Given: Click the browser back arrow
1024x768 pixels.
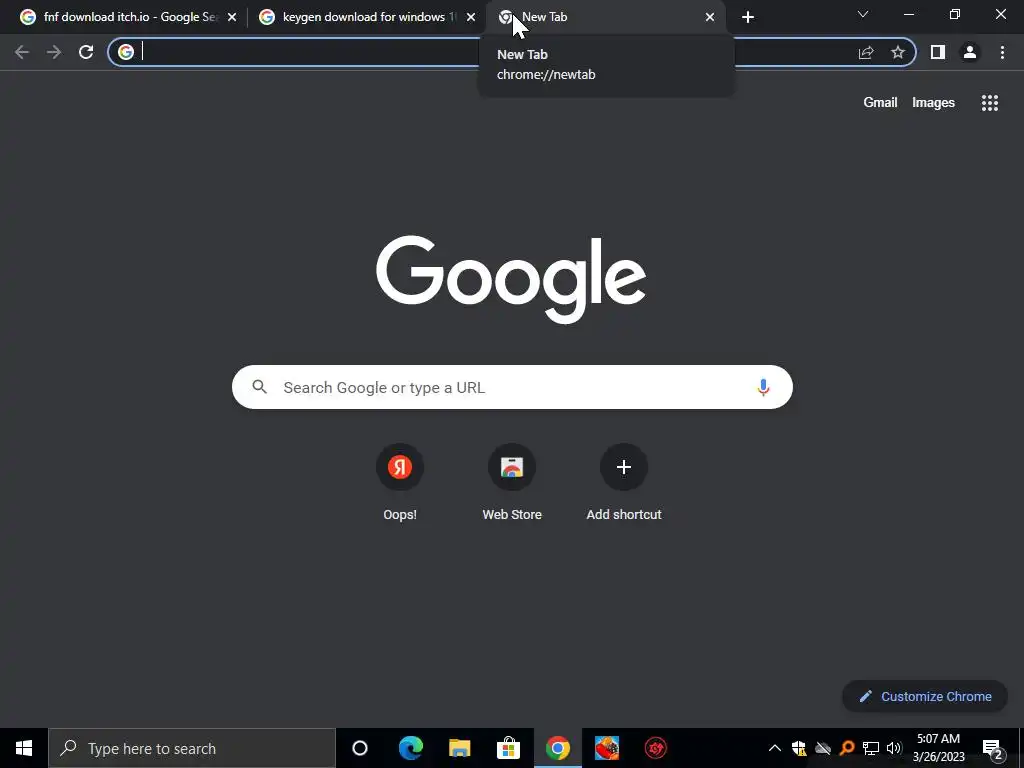Looking at the screenshot, I should (x=22, y=52).
